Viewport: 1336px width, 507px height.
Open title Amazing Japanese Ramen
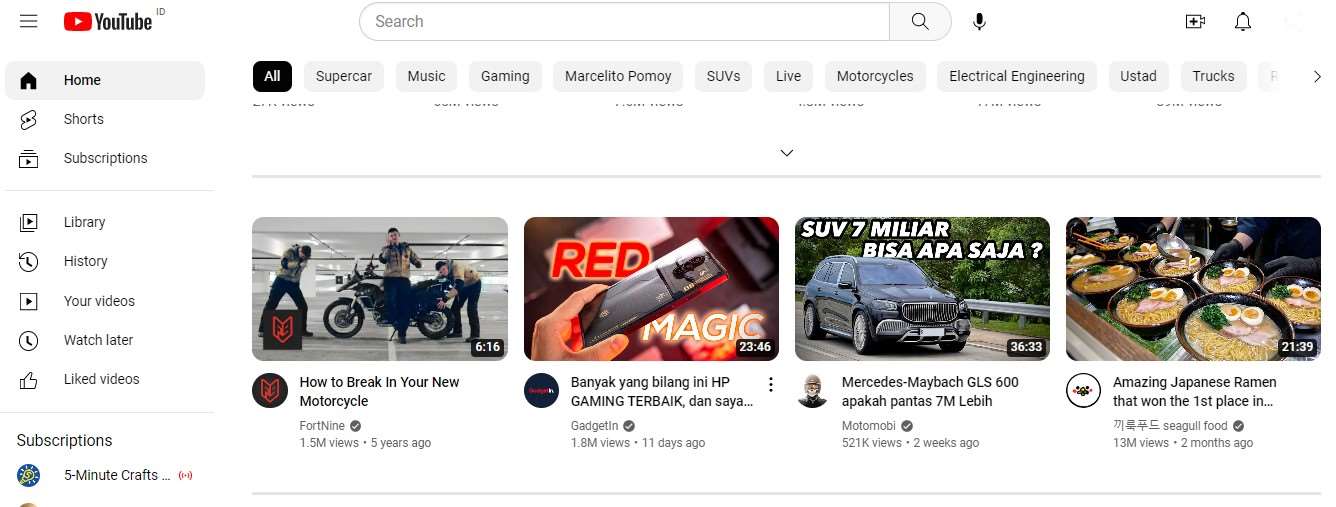(x=1194, y=392)
